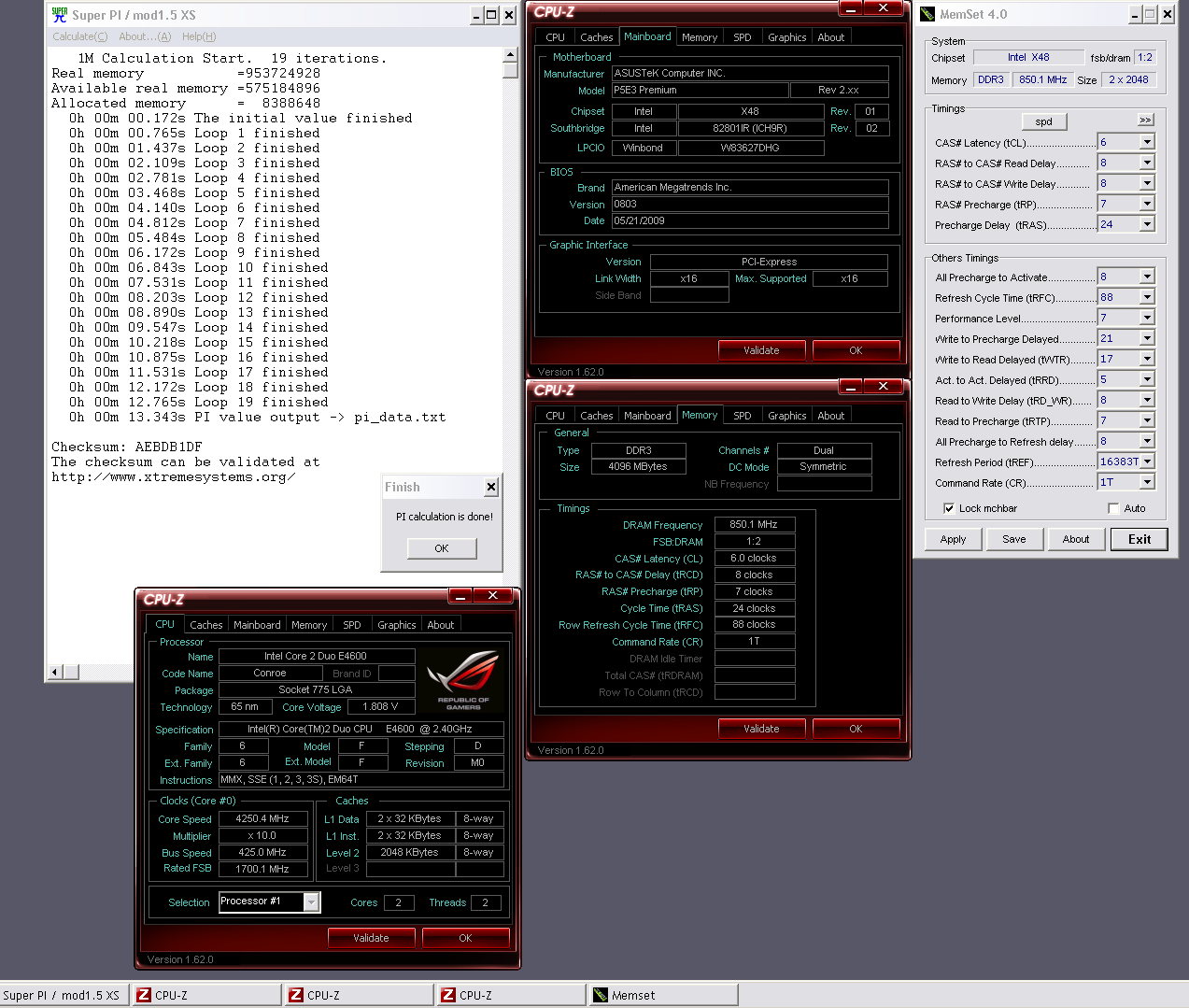Image resolution: width=1189 pixels, height=1008 pixels.
Task: Open Command Rate (CR) dropdown
Action: coord(1147,482)
